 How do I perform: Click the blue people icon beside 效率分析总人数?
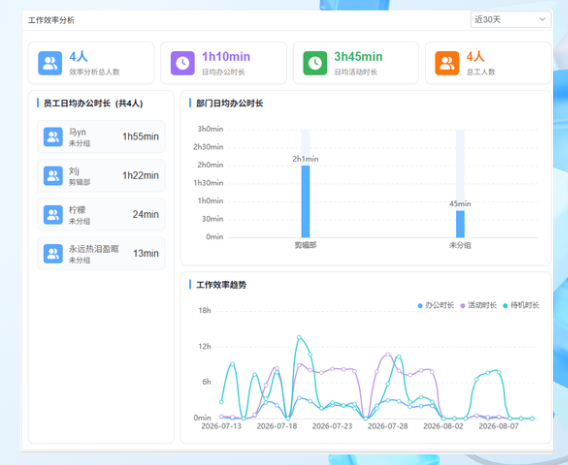click(50, 63)
